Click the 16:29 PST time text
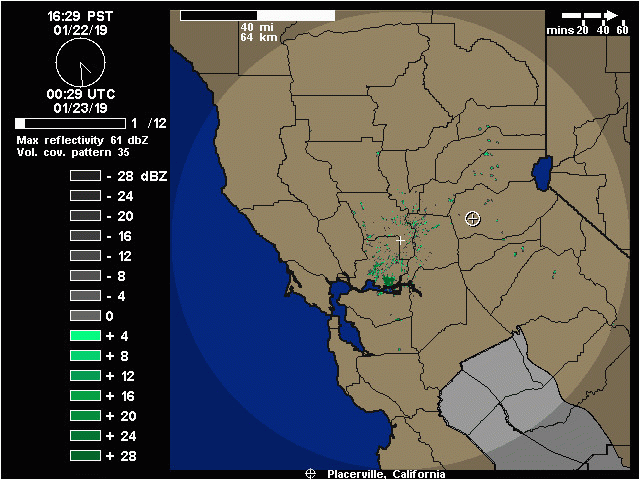Image resolution: width=640 pixels, height=480 pixels. pos(80,17)
